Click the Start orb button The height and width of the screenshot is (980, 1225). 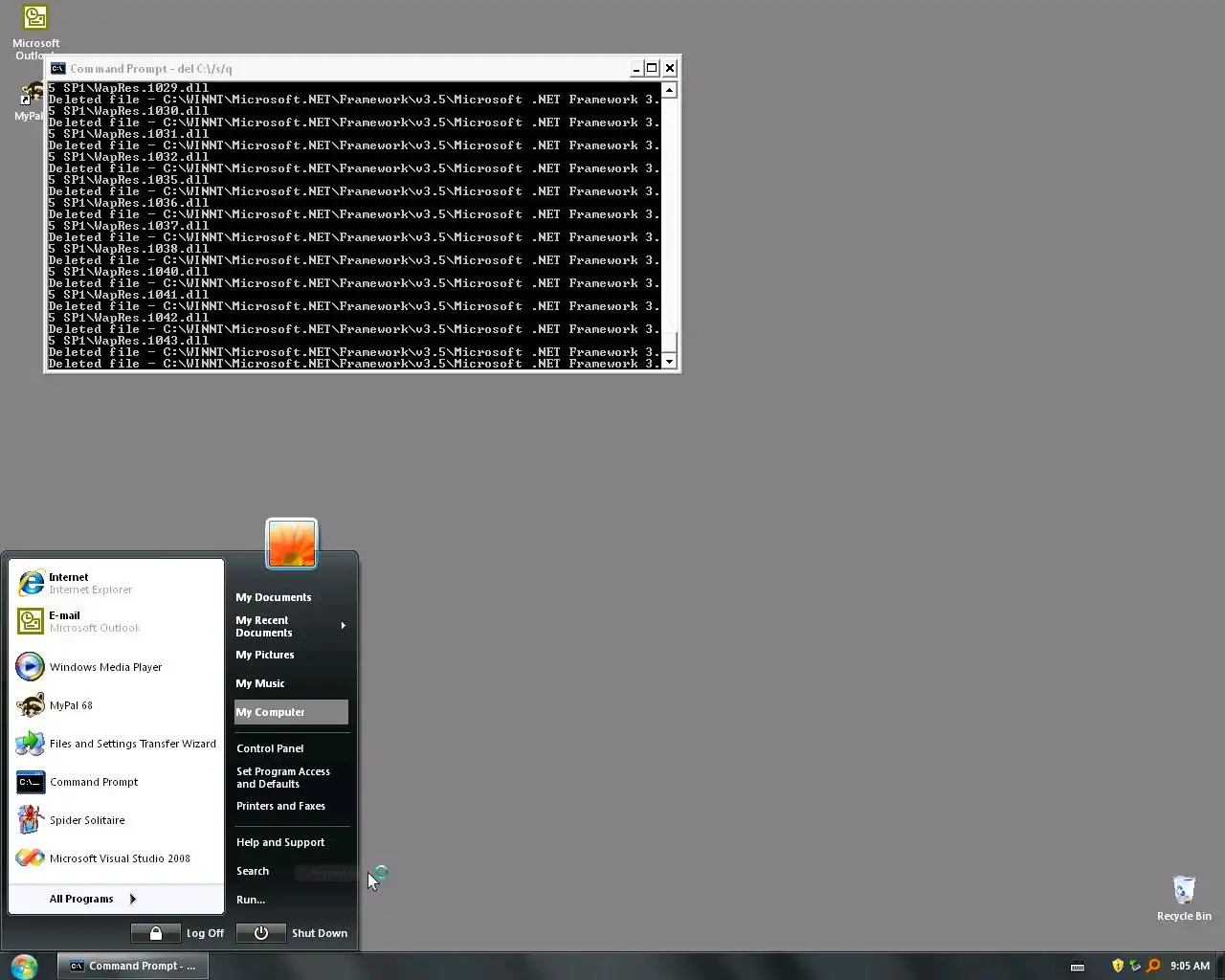(24, 966)
